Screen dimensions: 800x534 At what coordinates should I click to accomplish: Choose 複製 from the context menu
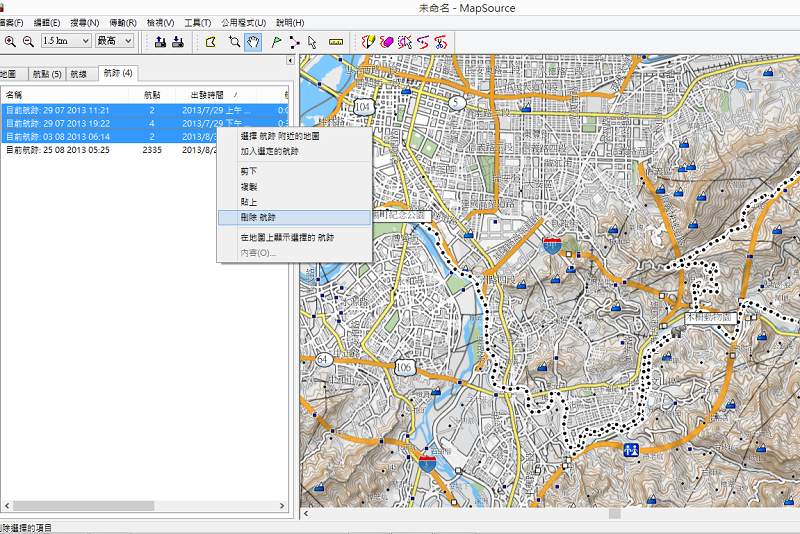[249, 187]
